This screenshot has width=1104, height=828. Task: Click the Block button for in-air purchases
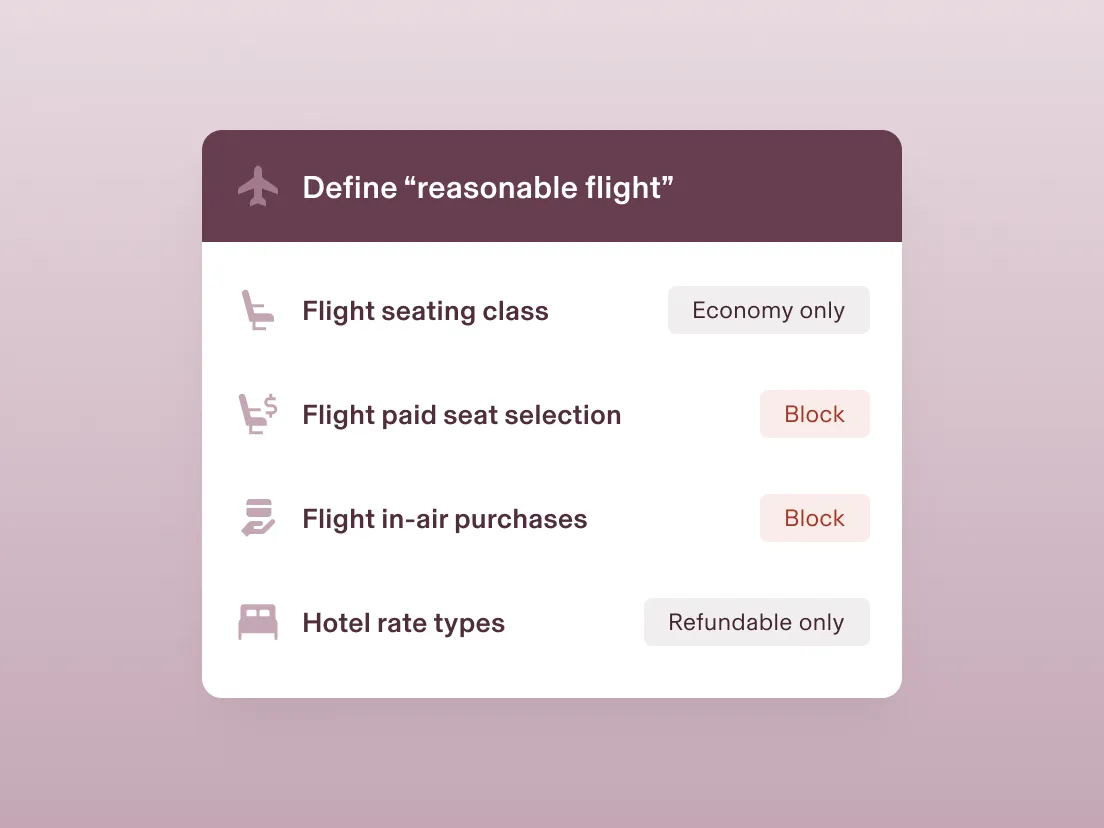coord(814,518)
